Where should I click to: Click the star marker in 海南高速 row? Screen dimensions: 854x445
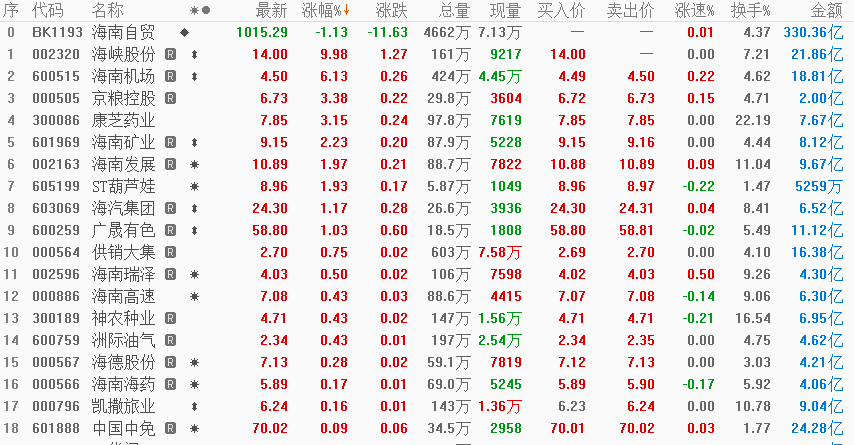(x=194, y=296)
